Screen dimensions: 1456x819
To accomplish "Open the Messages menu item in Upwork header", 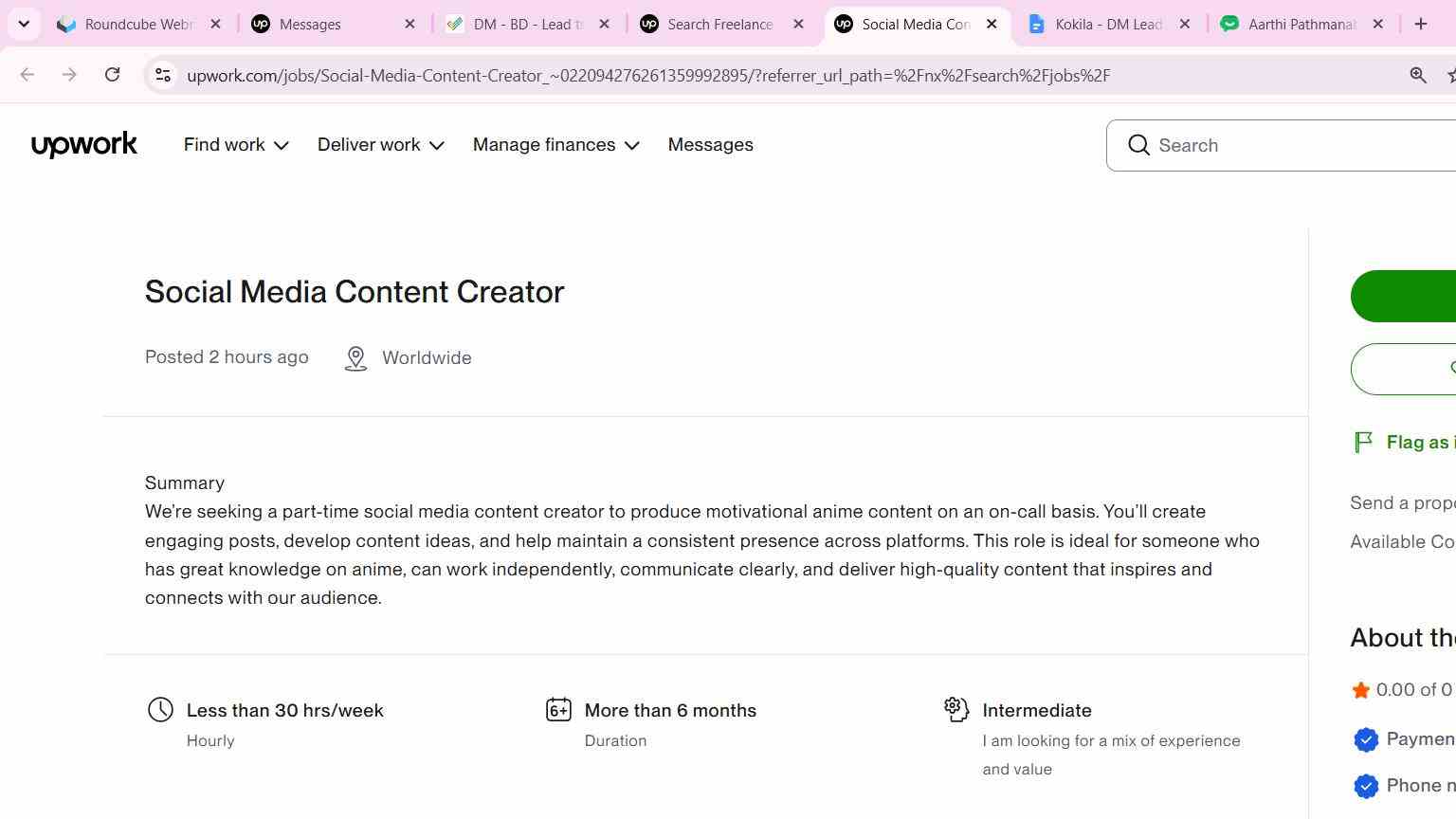I will 710,145.
